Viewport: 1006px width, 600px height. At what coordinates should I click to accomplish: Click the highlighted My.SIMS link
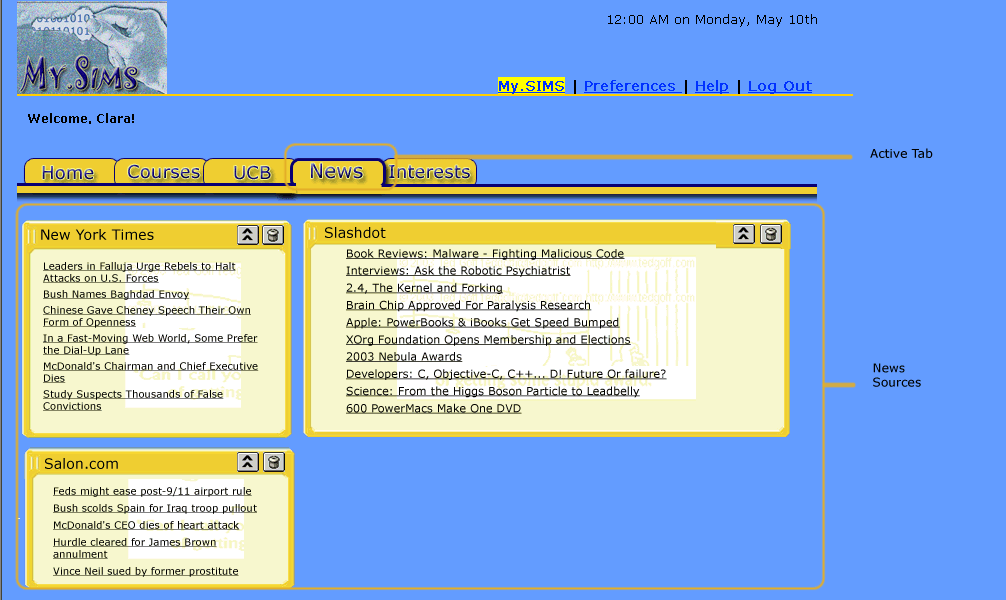click(x=531, y=86)
